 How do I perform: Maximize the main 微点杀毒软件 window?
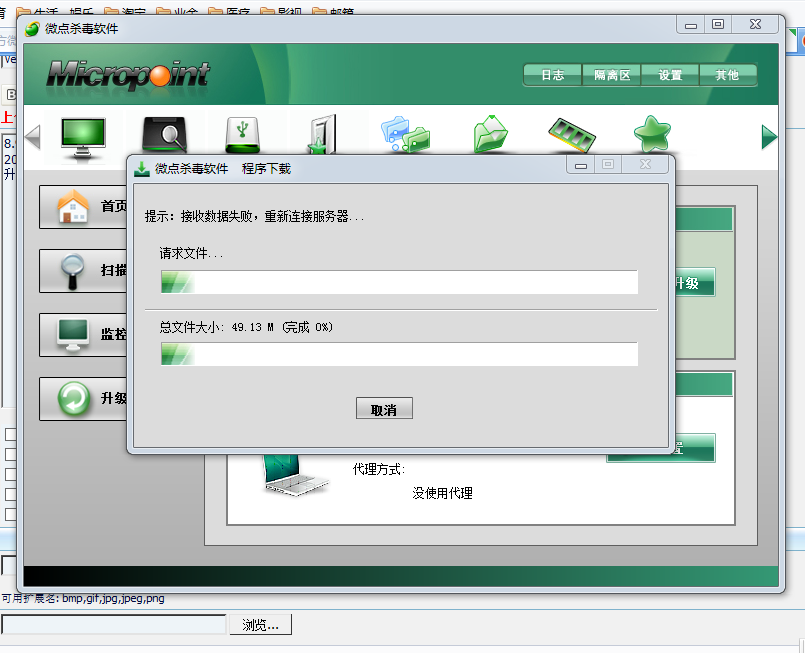coord(718,25)
